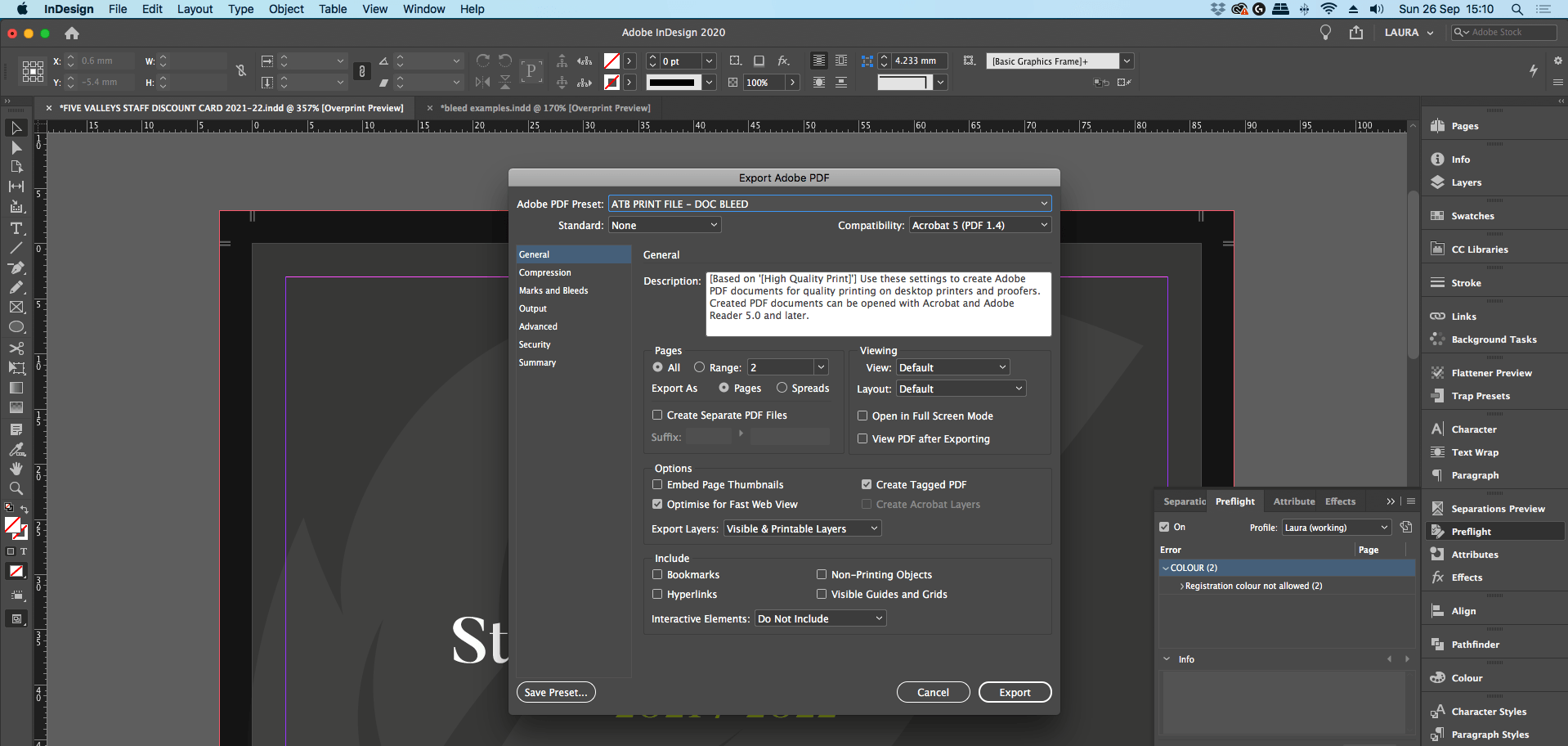1568x746 pixels.
Task: Select the Range radio button
Action: 699,367
